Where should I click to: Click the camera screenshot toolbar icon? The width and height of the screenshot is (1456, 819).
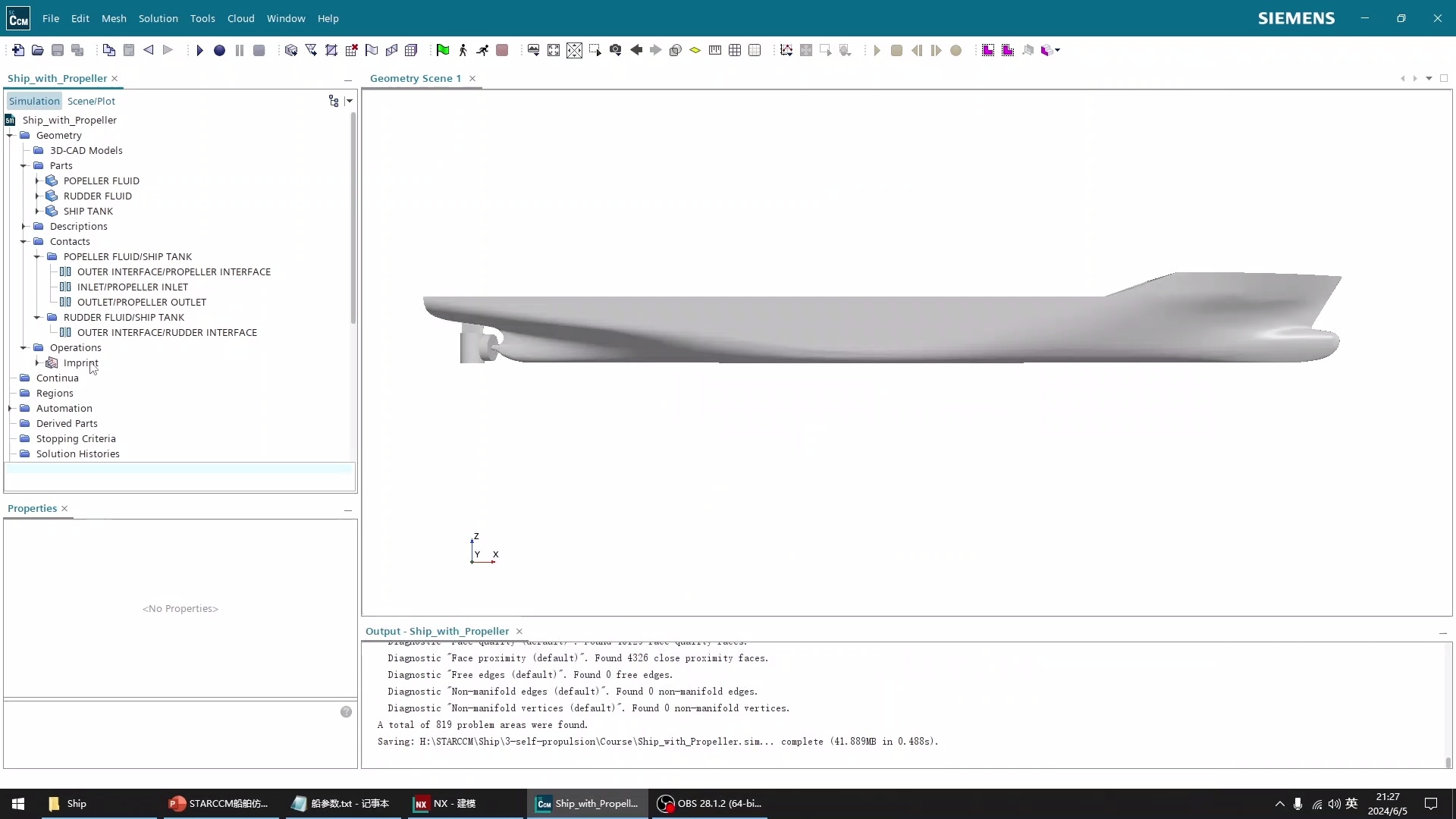click(x=615, y=50)
